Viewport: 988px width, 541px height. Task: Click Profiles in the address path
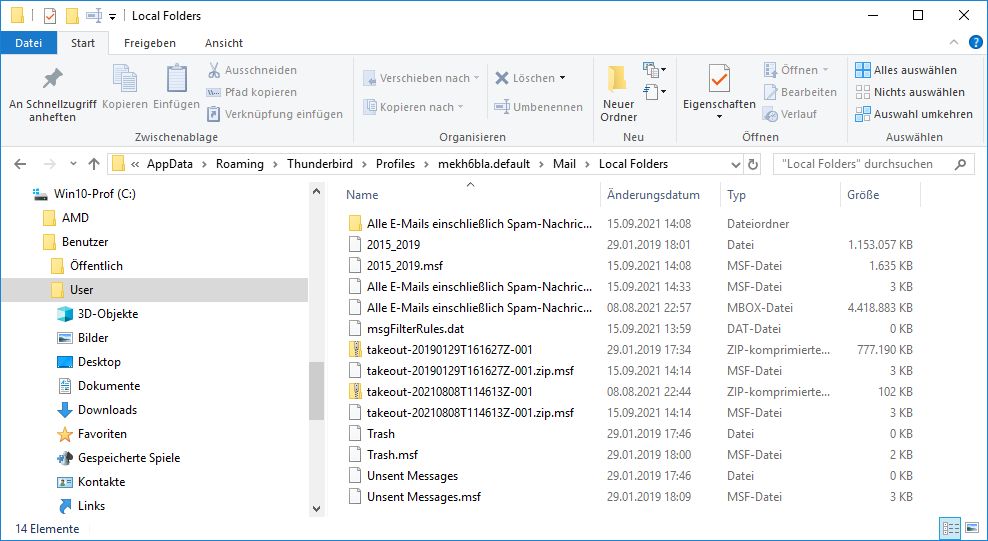pos(396,164)
